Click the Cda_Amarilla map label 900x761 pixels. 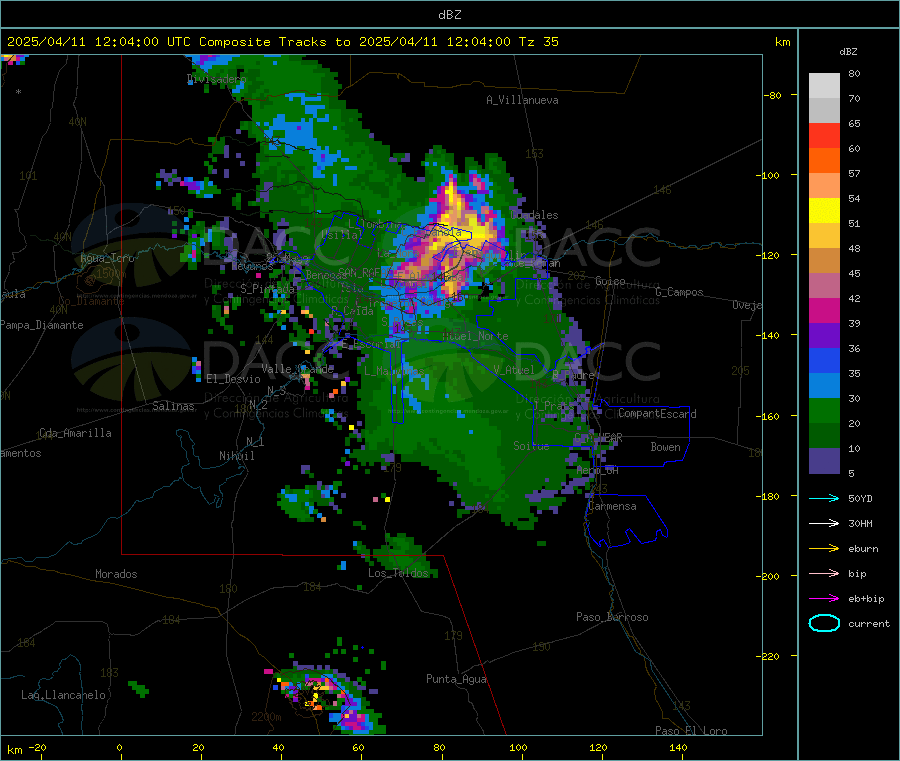75,433
